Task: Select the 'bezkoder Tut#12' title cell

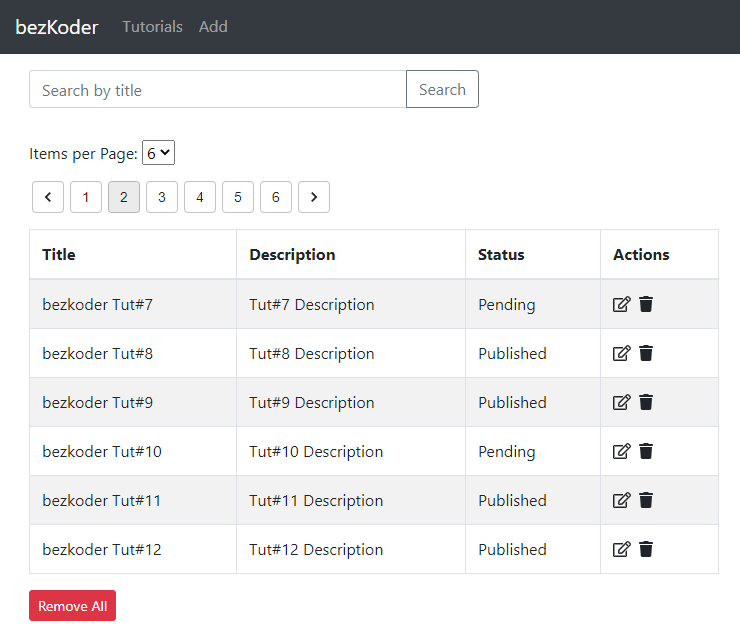Action: click(133, 549)
